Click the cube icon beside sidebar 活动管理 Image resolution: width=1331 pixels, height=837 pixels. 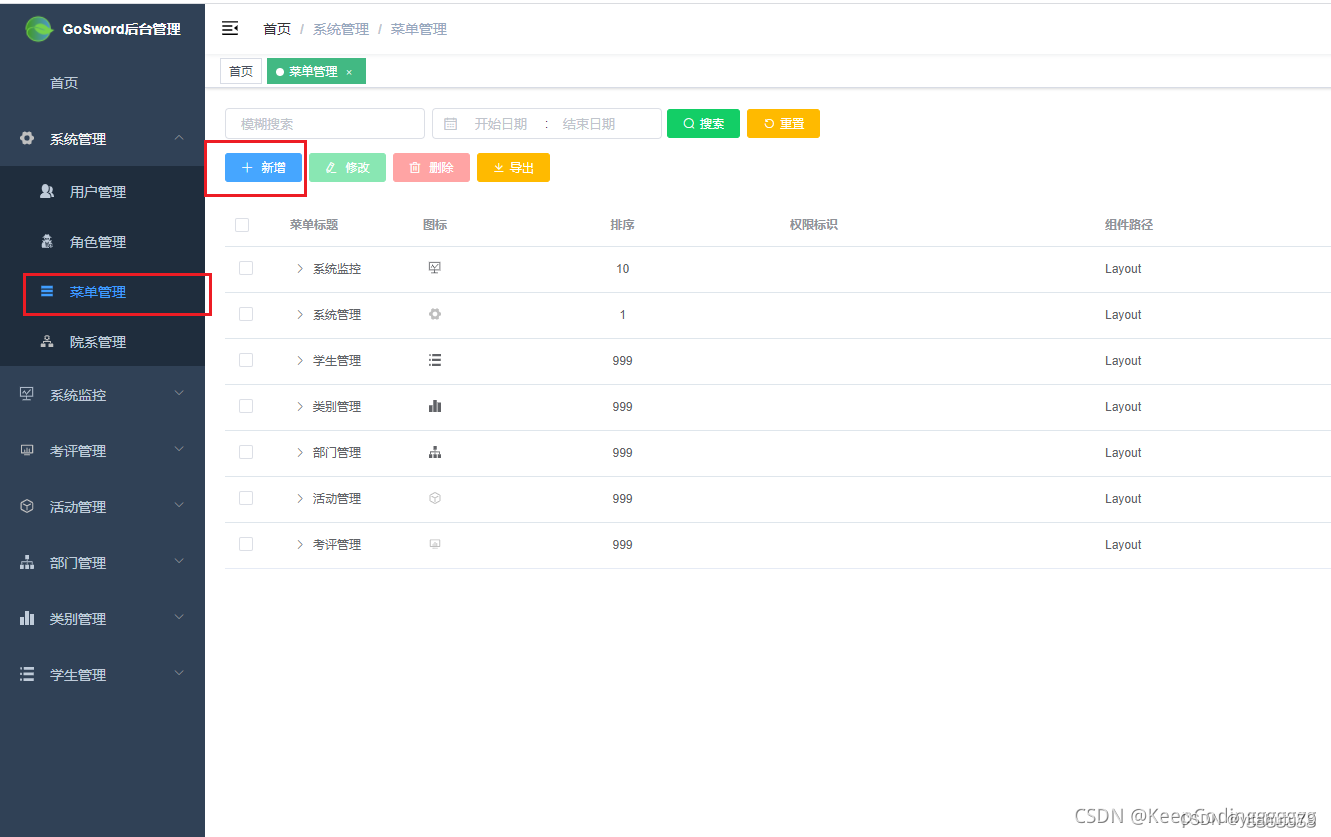pos(27,506)
